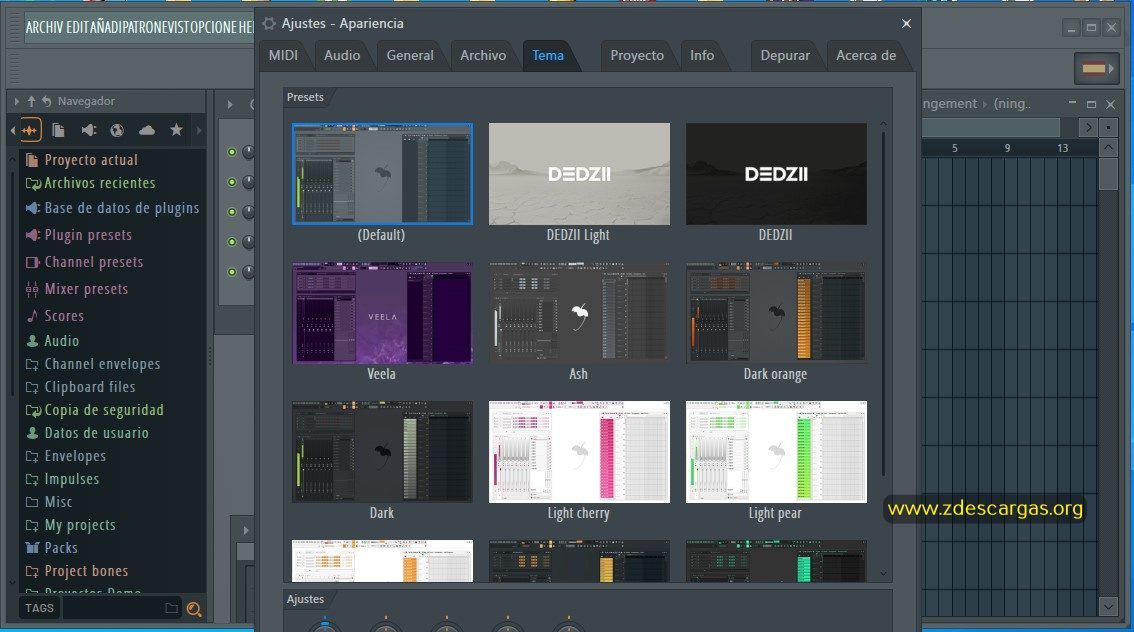Open the OPCIONE menu in main menu bar
Screen dimensions: 1134x632
214,27
